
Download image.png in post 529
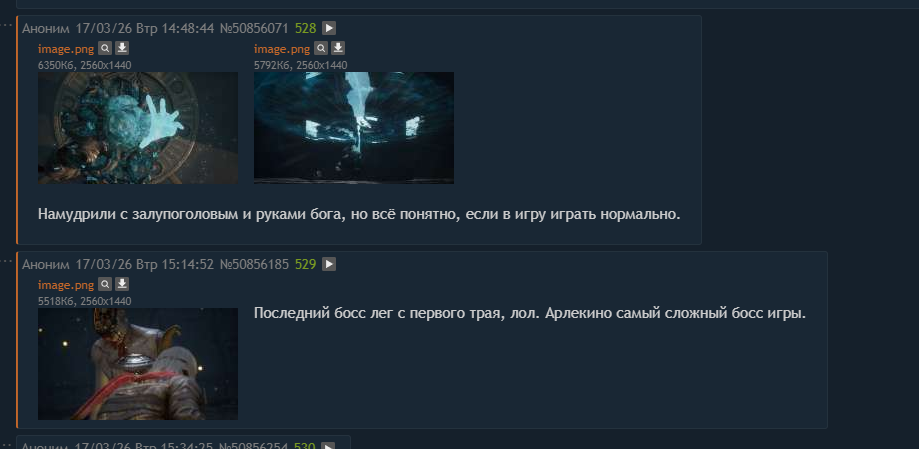point(122,284)
